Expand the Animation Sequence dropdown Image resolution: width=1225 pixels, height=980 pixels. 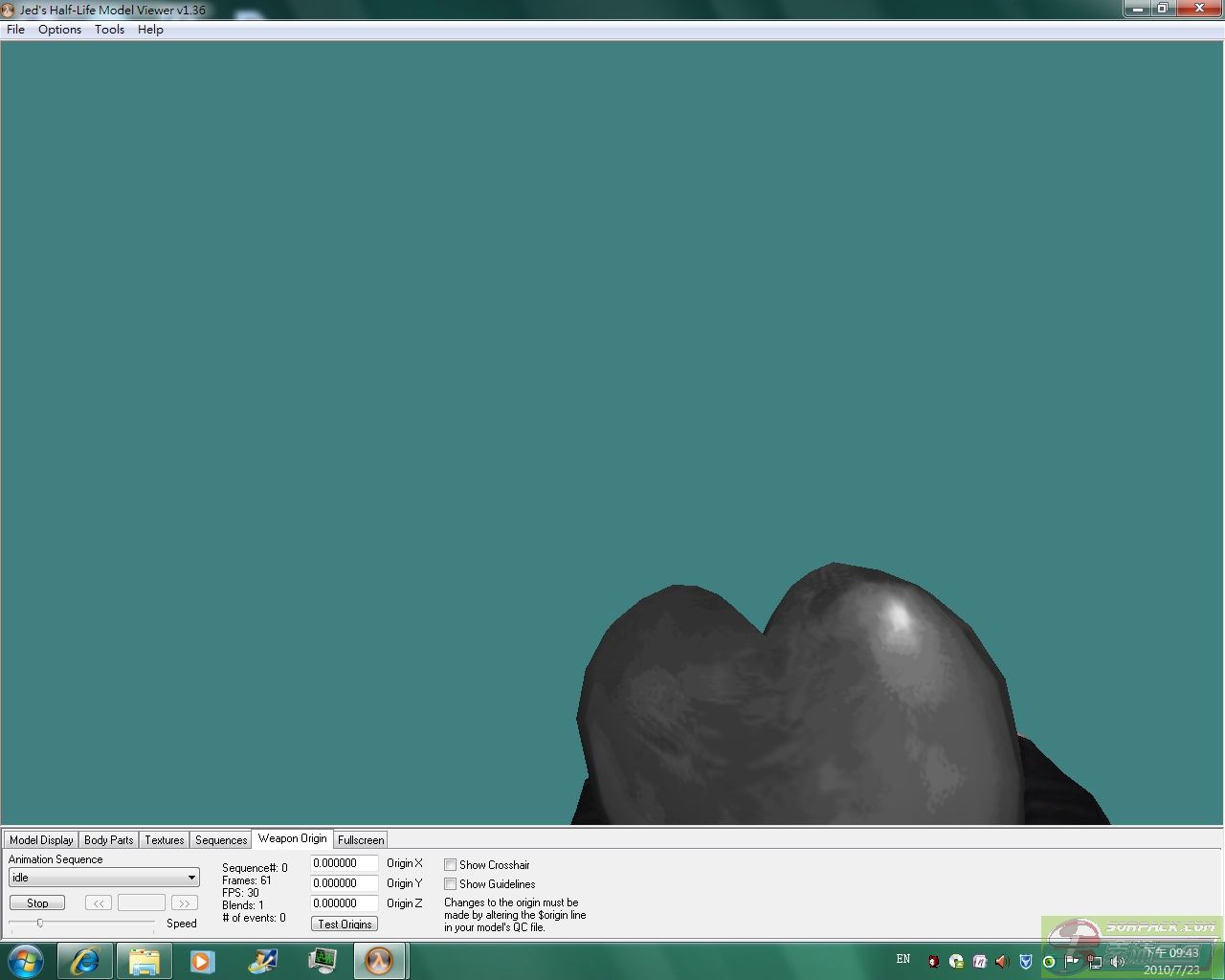191,878
